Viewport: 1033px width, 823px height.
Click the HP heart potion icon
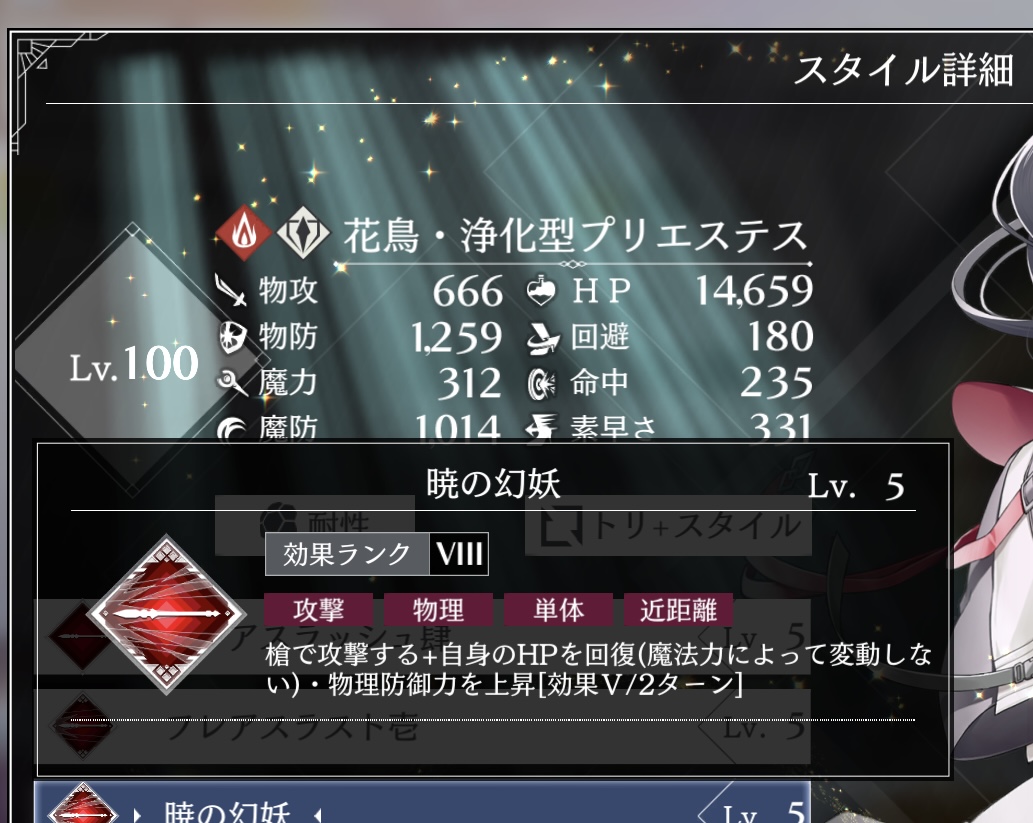coord(542,291)
